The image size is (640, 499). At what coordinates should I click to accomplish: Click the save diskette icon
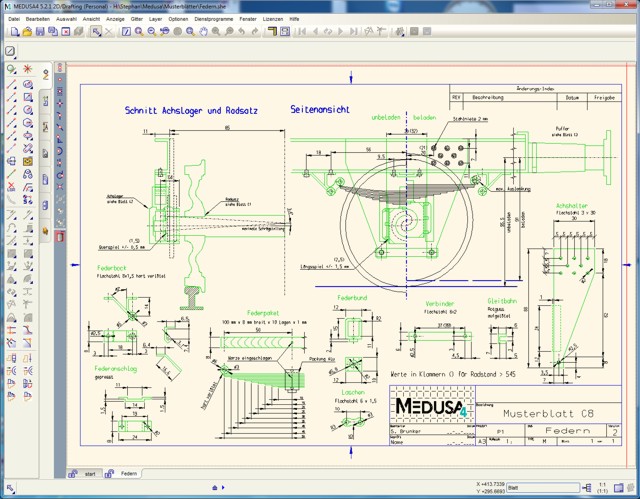pyautogui.click(x=39, y=32)
